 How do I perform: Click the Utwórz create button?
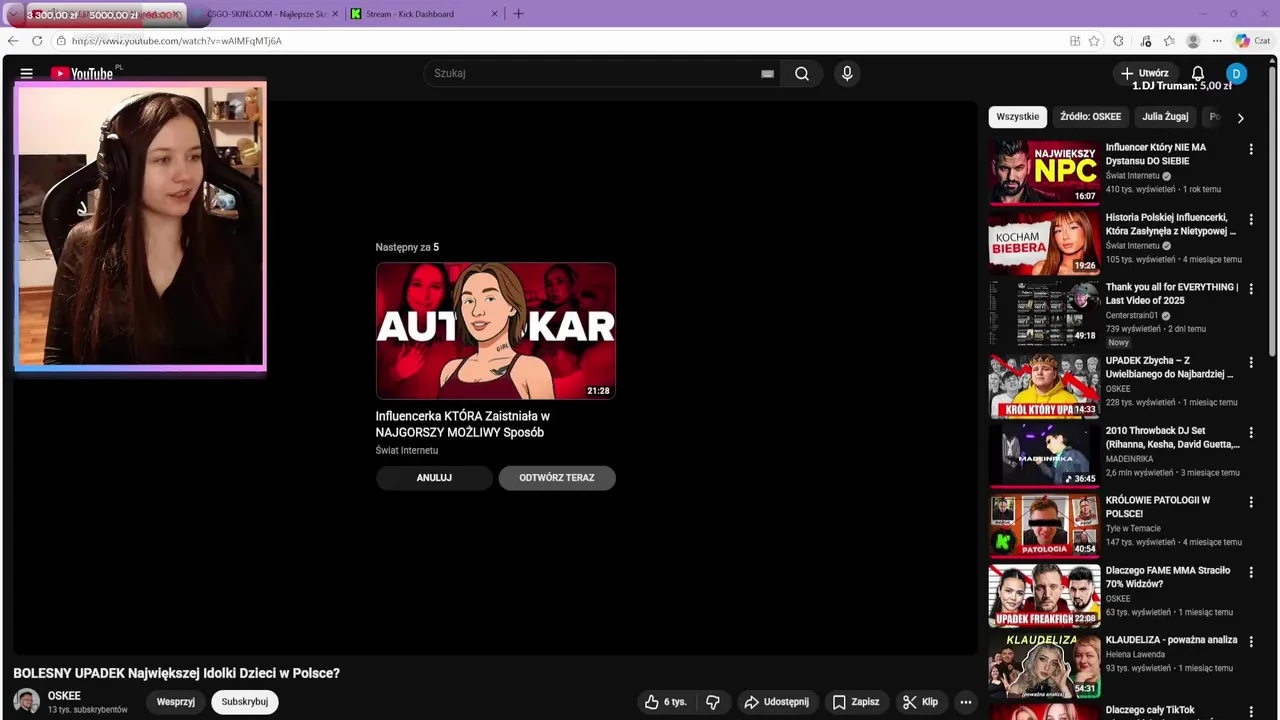1145,73
